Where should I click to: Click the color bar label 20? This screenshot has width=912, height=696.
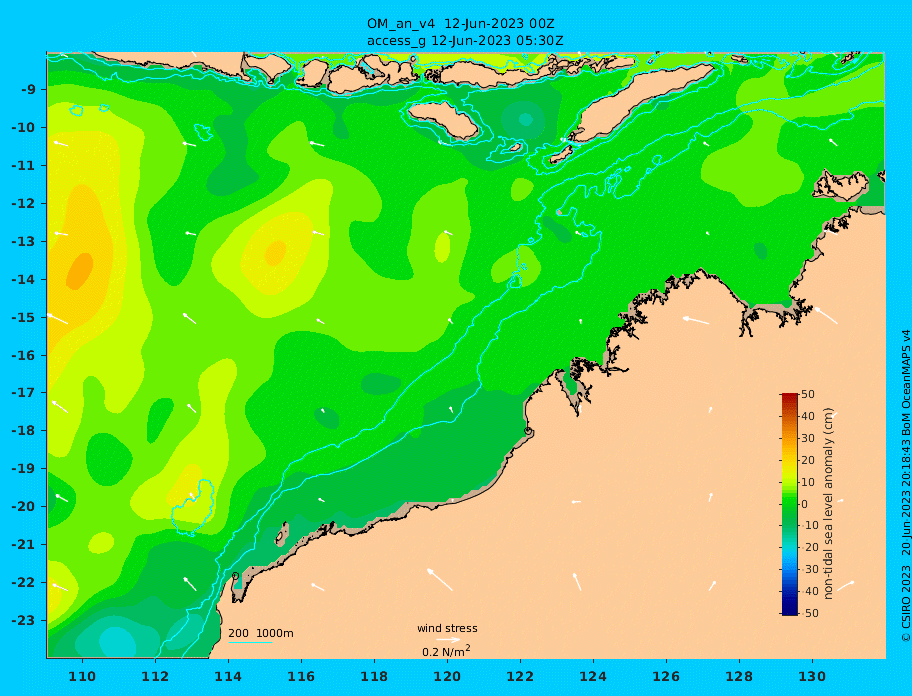click(808, 460)
